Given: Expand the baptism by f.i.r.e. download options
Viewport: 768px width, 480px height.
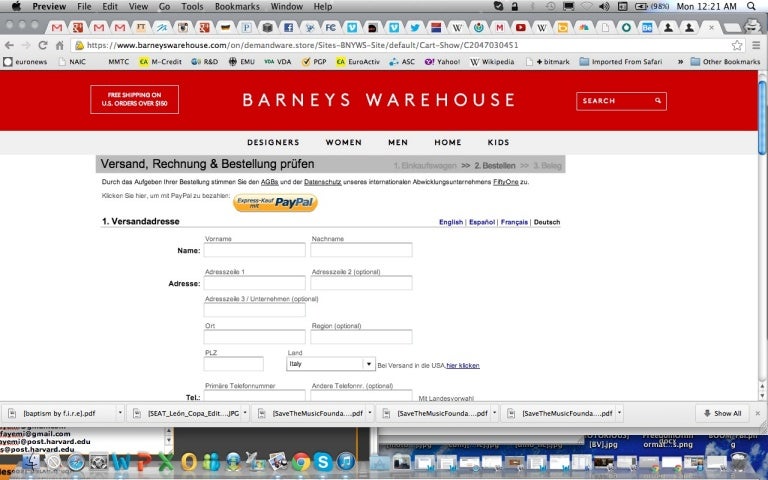Looking at the screenshot, I should pos(120,413).
